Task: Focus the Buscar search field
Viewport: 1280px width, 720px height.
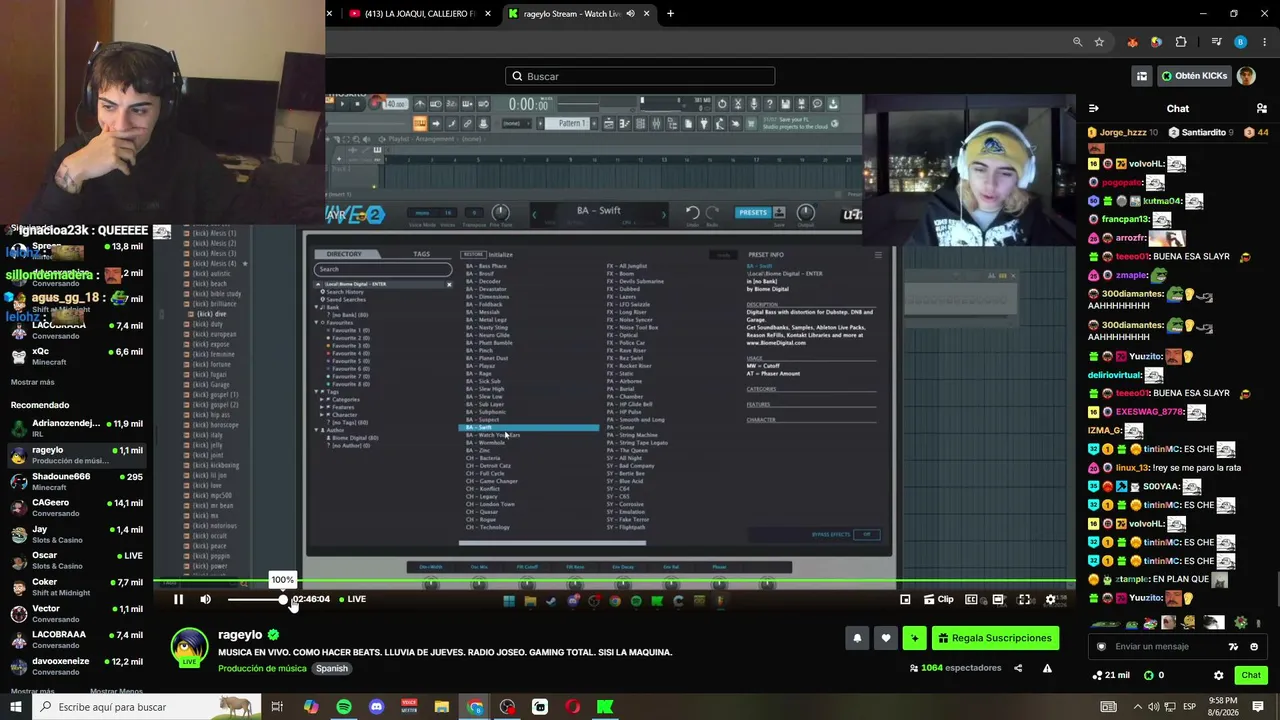Action: (x=640, y=76)
